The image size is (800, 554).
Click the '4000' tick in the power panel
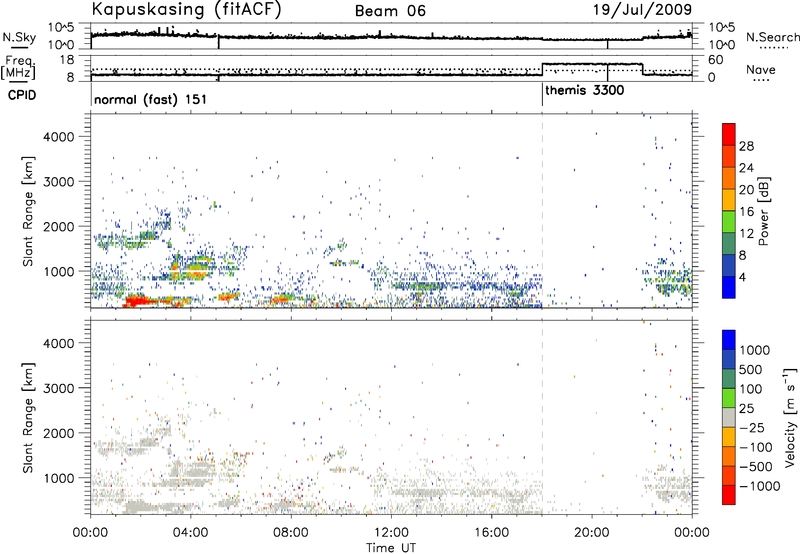(x=59, y=137)
